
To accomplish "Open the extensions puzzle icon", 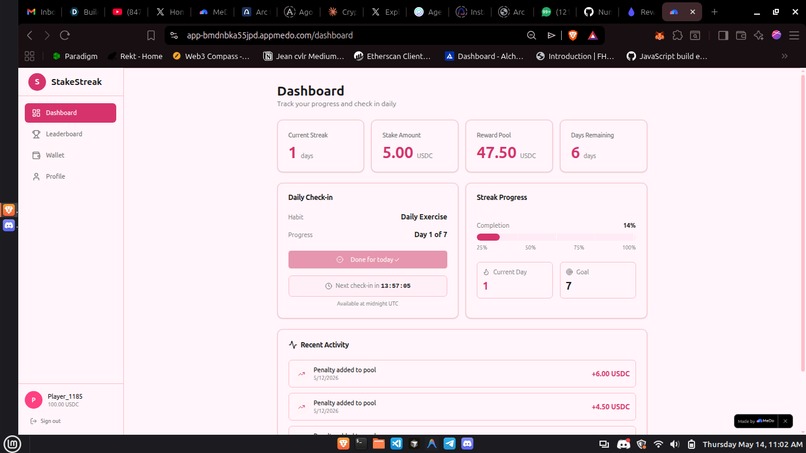I will coord(677,35).
